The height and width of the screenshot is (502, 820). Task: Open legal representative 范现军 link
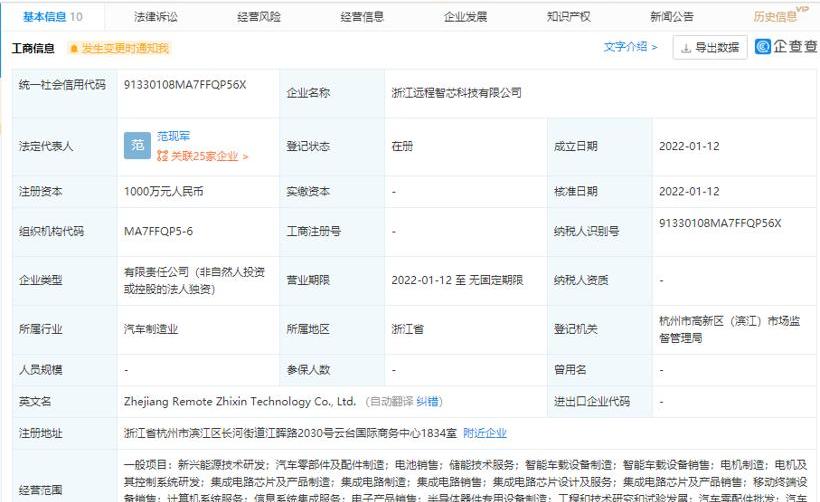173,136
